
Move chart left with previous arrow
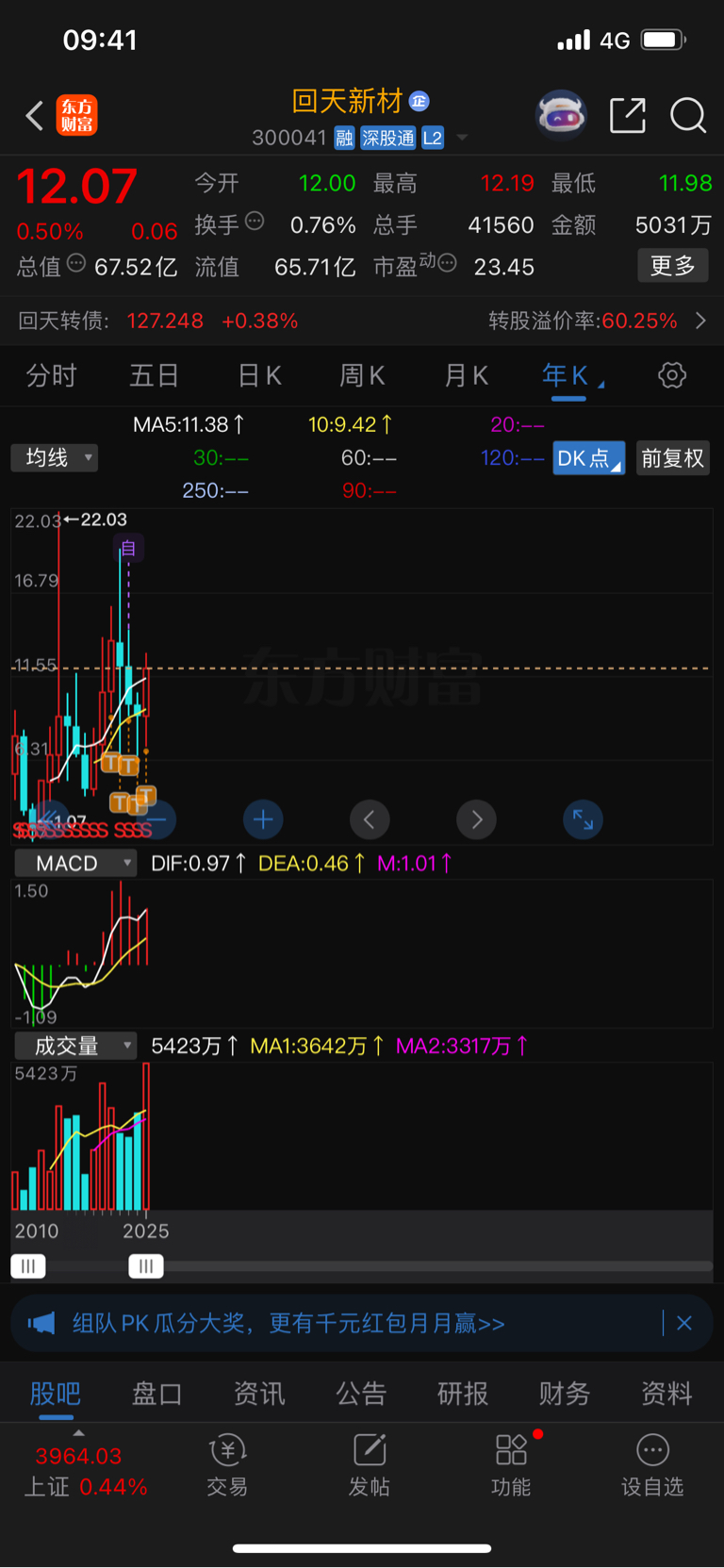coord(370,819)
